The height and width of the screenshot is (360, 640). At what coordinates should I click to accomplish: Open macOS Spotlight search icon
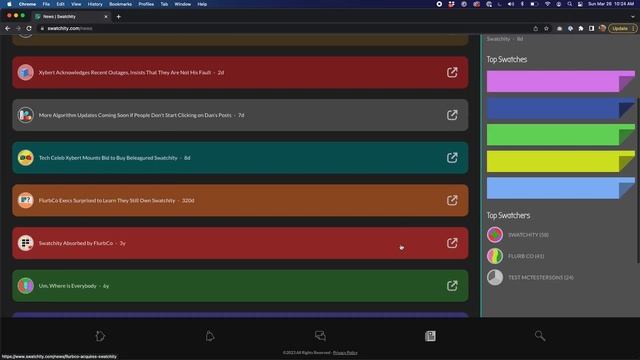click(x=569, y=4)
